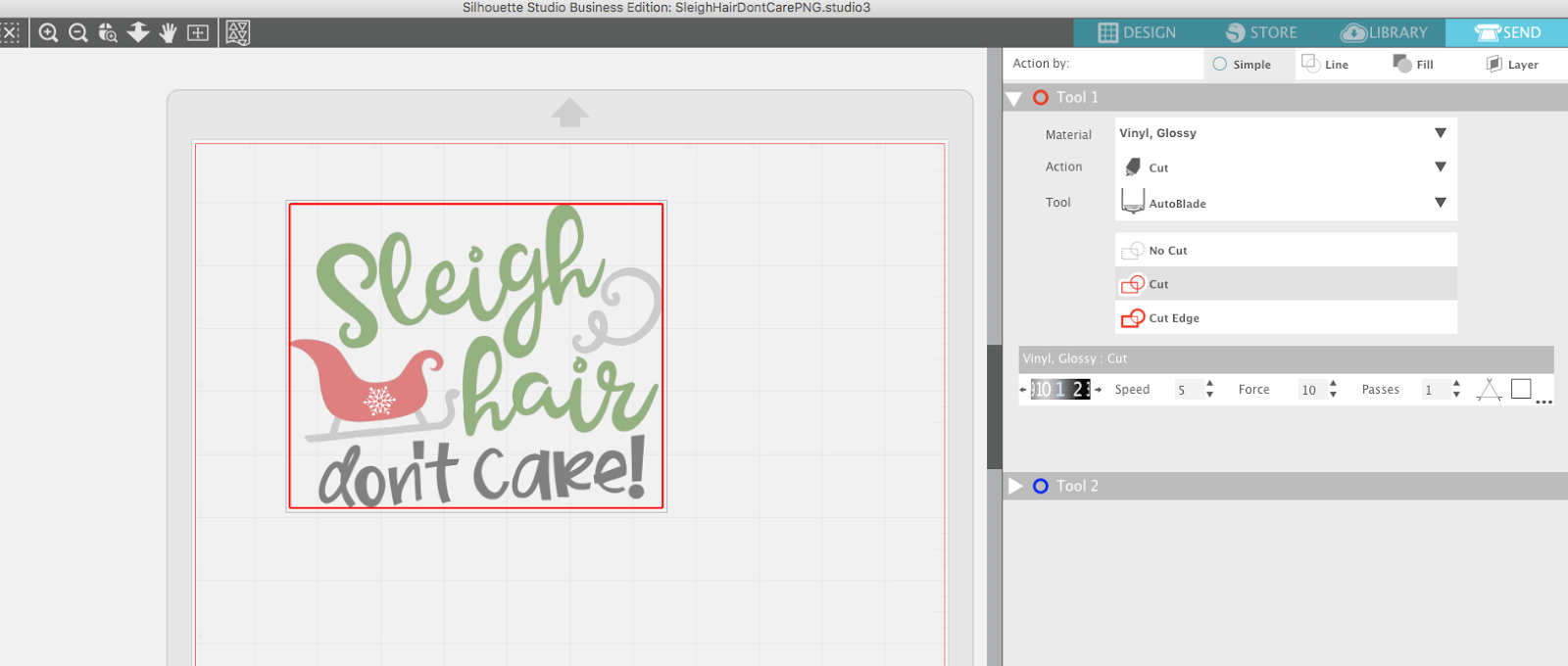Screen dimensions: 1568x666
Task: Click the fit-to-window icon
Action: coord(198,32)
